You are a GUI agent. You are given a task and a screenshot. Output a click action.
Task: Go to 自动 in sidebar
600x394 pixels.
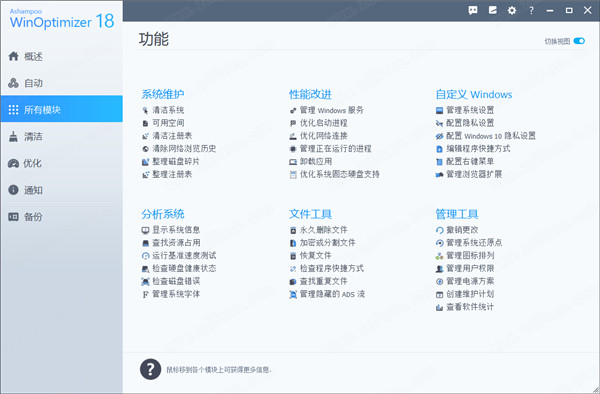coord(61,83)
